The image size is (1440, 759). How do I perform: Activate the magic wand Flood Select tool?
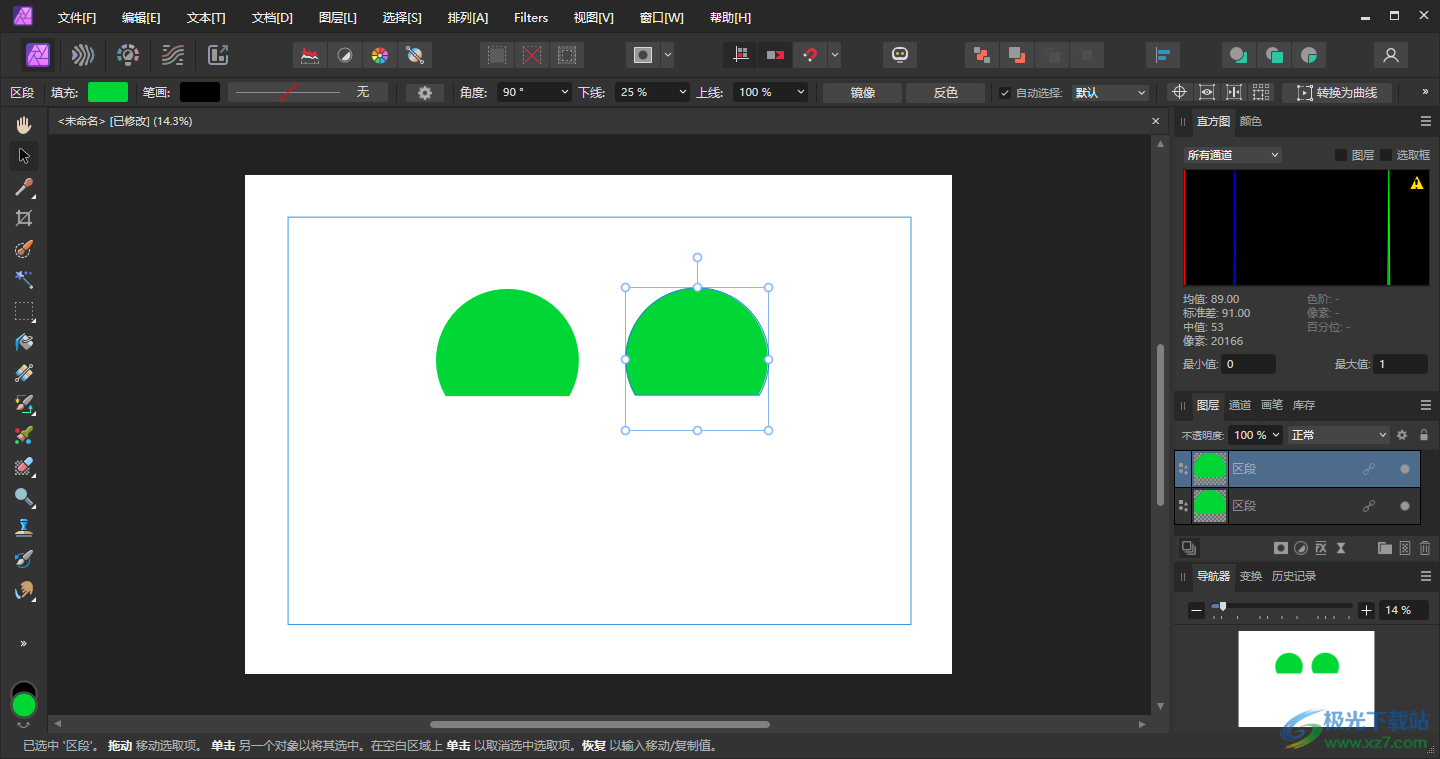pos(24,280)
